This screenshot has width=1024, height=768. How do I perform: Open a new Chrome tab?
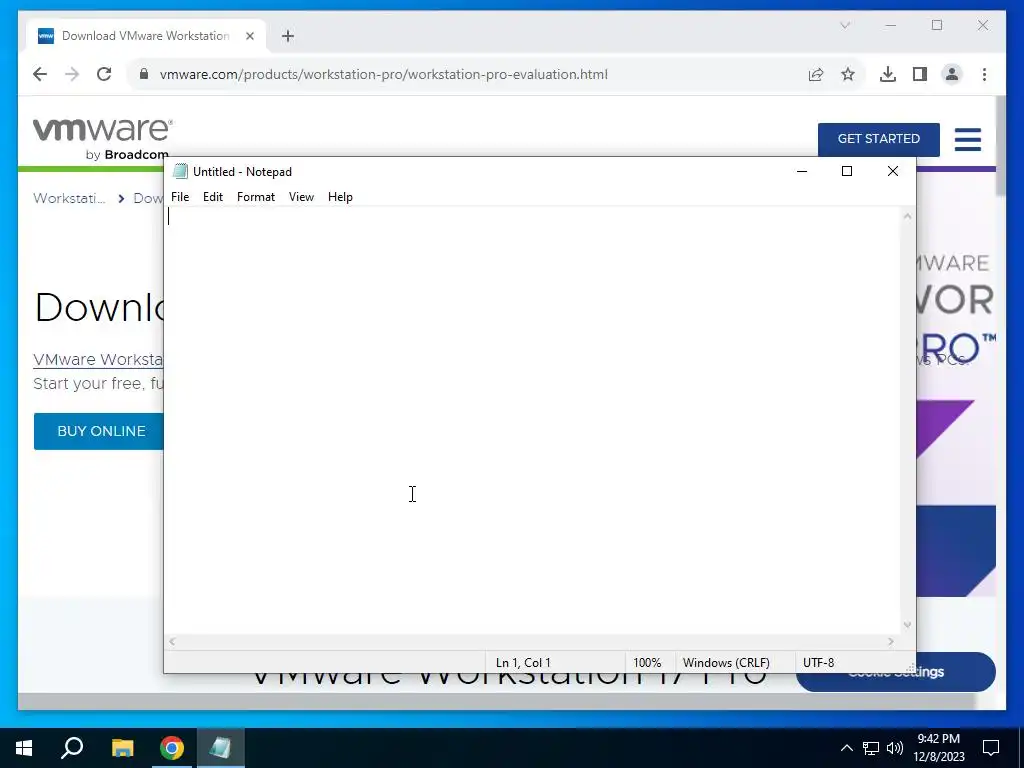point(288,36)
